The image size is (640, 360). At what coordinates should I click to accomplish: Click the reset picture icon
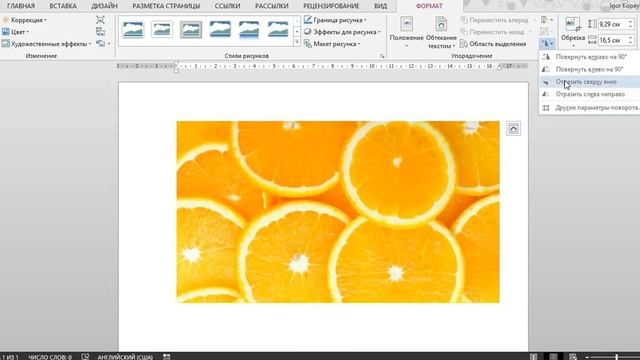click(x=100, y=43)
